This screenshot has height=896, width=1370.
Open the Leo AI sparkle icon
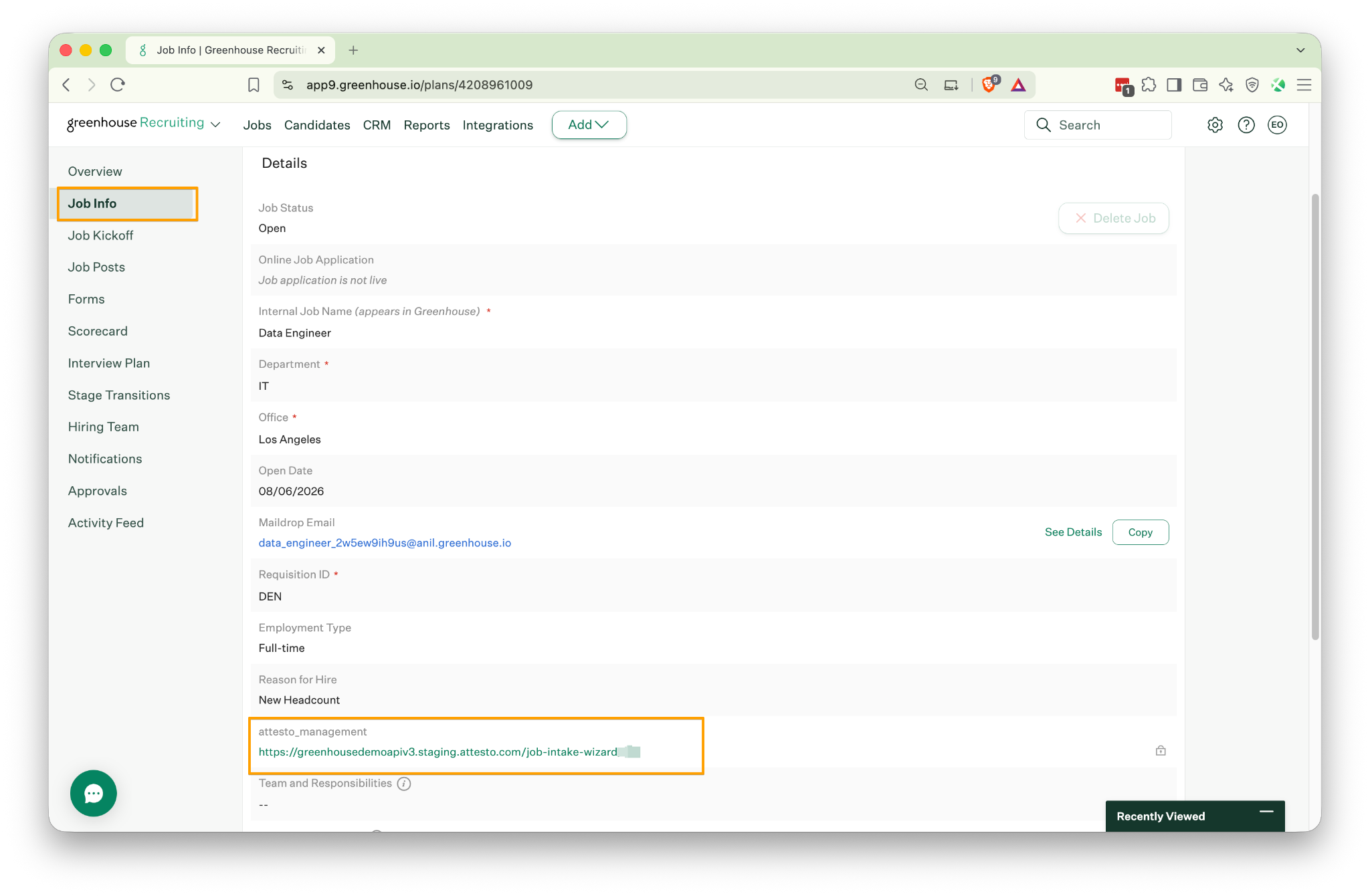pyautogui.click(x=1226, y=85)
